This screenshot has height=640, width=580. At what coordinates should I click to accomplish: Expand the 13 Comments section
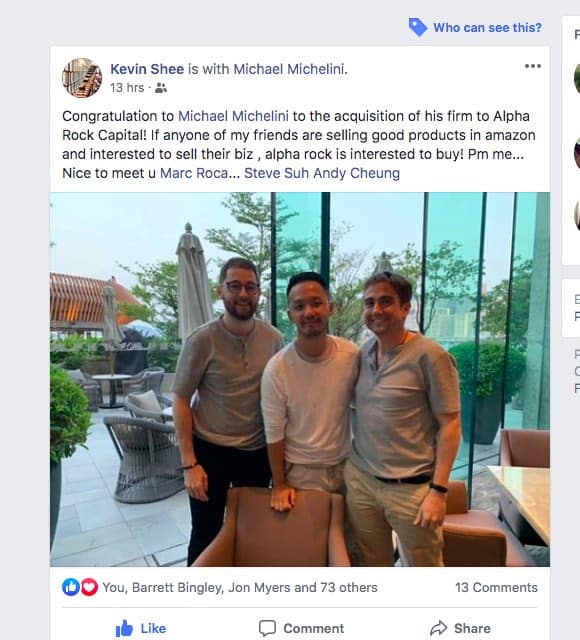[x=496, y=587]
